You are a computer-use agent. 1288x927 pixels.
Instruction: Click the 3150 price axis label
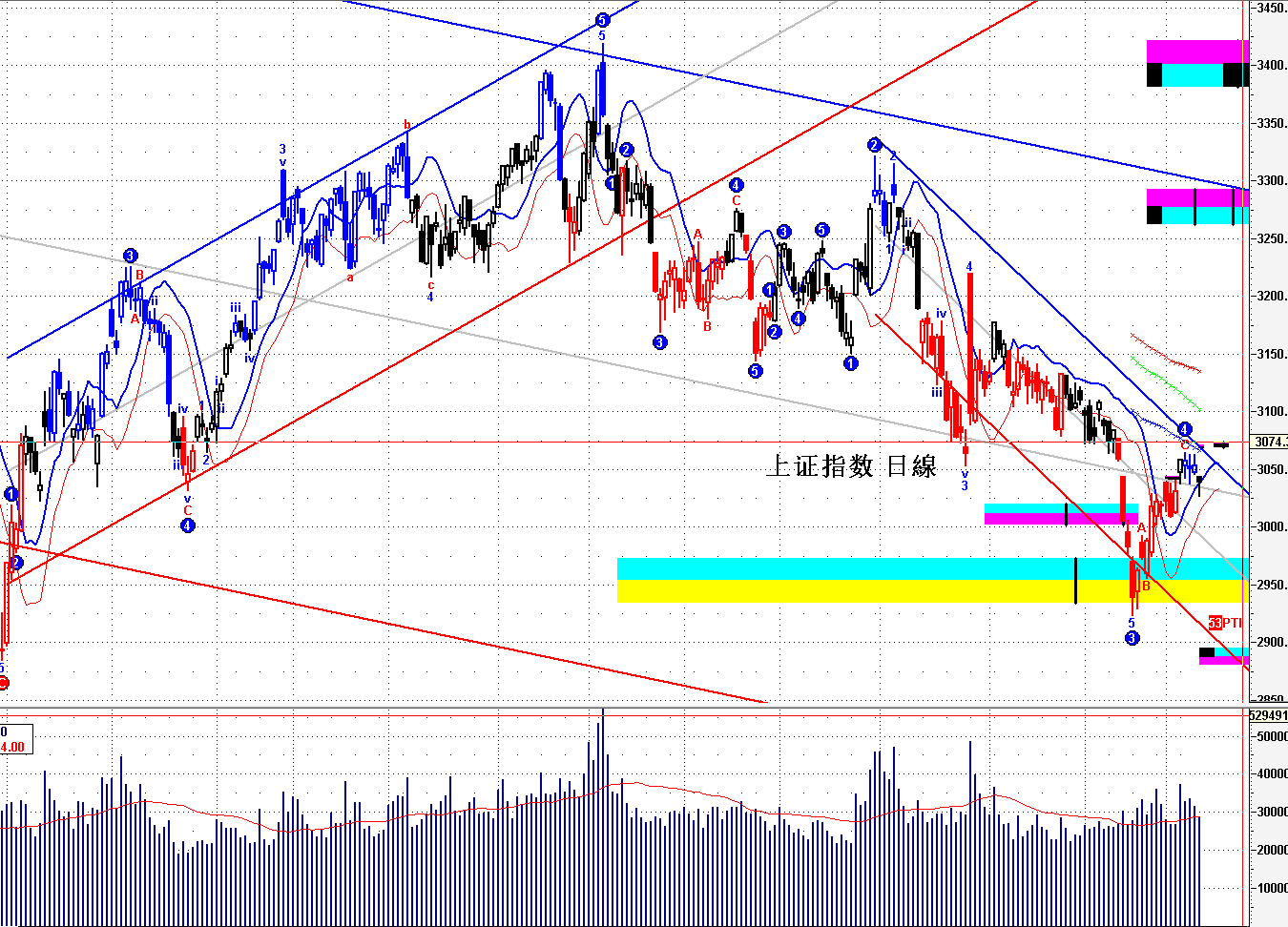(x=1270, y=354)
